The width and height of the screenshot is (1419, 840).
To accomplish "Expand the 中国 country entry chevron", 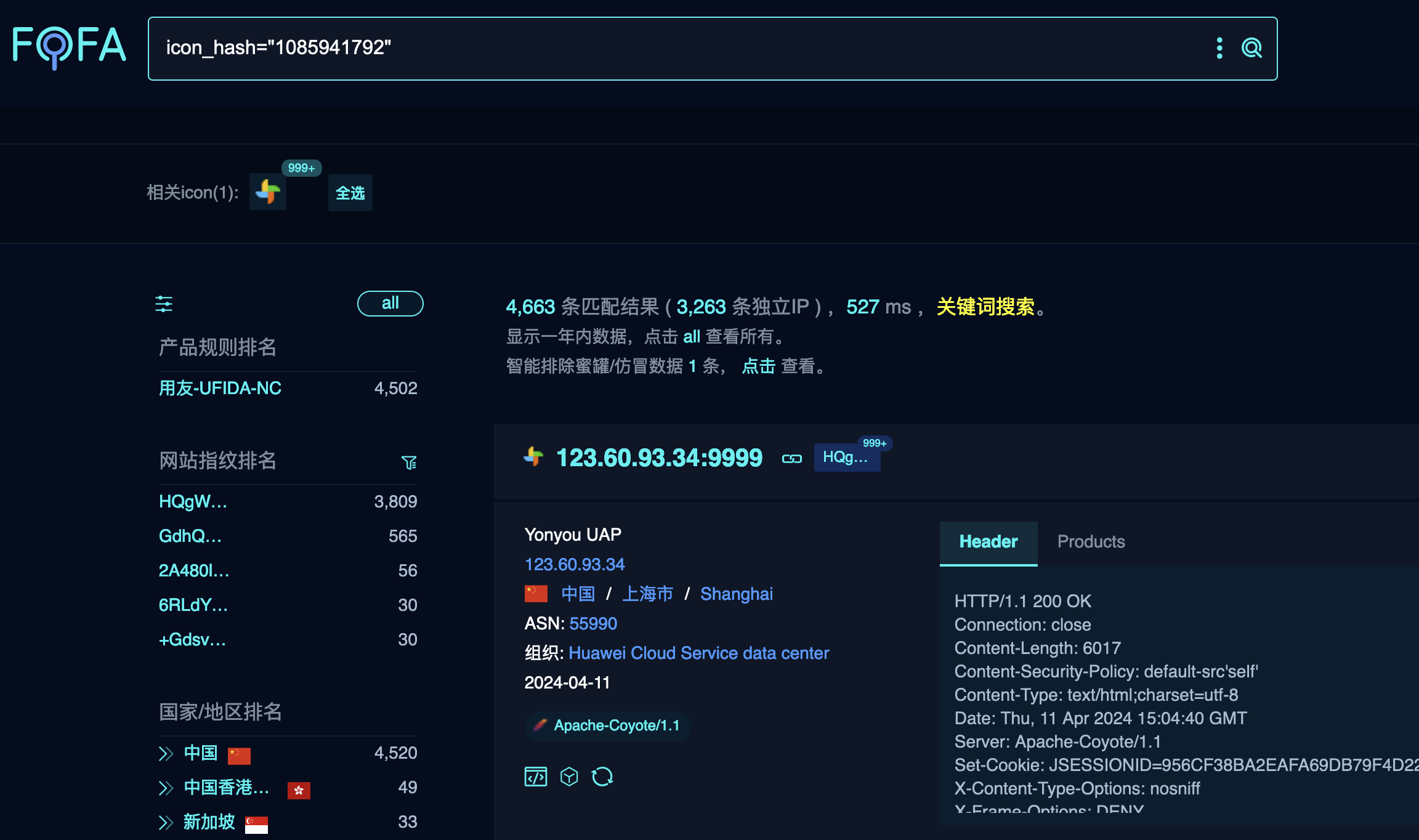I will pos(166,753).
